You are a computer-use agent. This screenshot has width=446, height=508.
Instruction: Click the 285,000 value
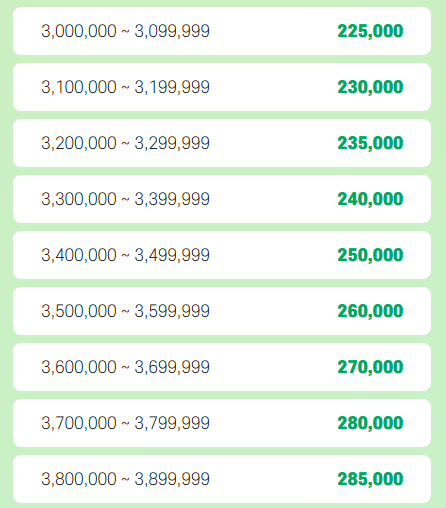tap(370, 479)
